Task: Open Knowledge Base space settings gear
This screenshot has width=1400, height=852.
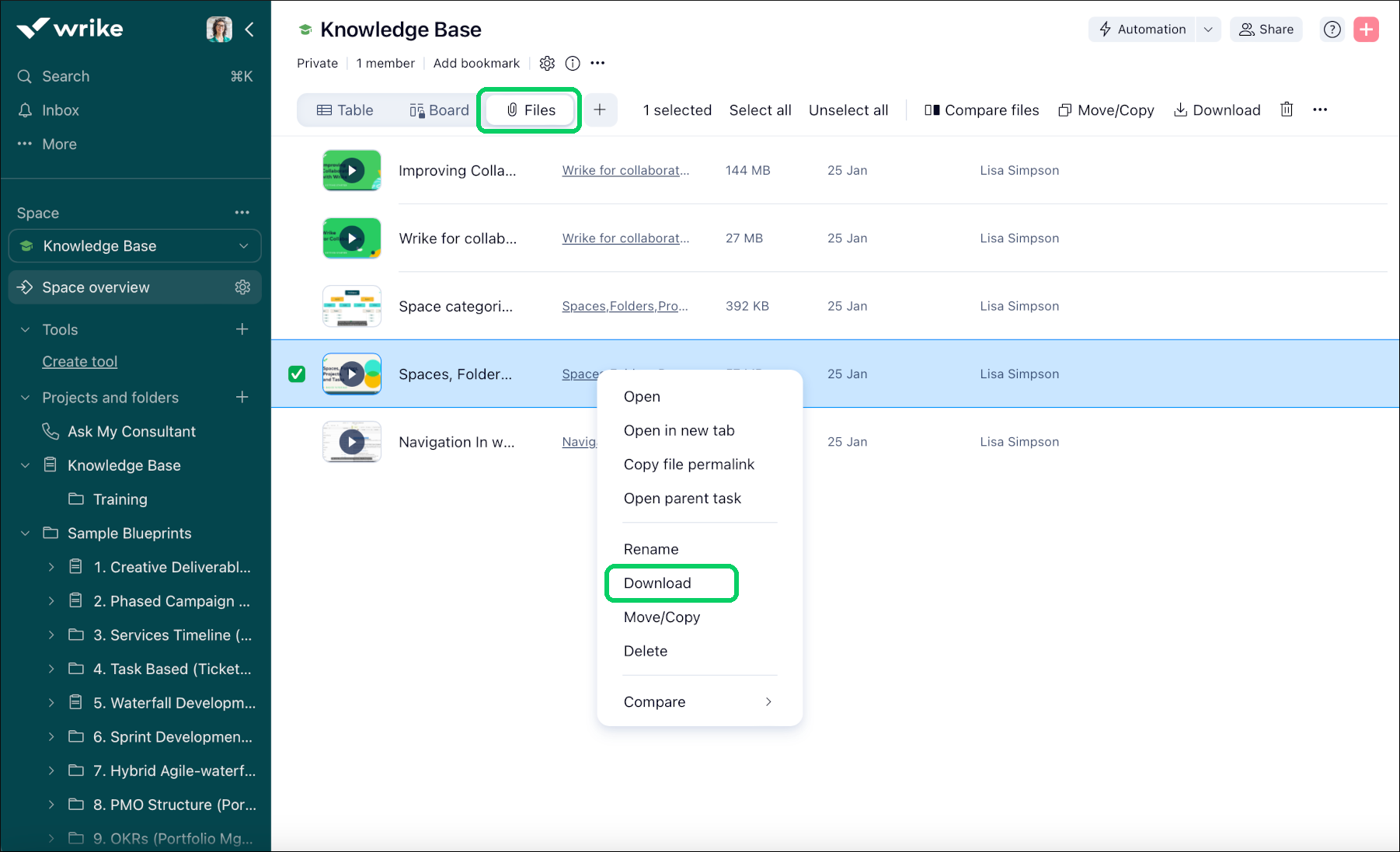Action: click(x=547, y=63)
